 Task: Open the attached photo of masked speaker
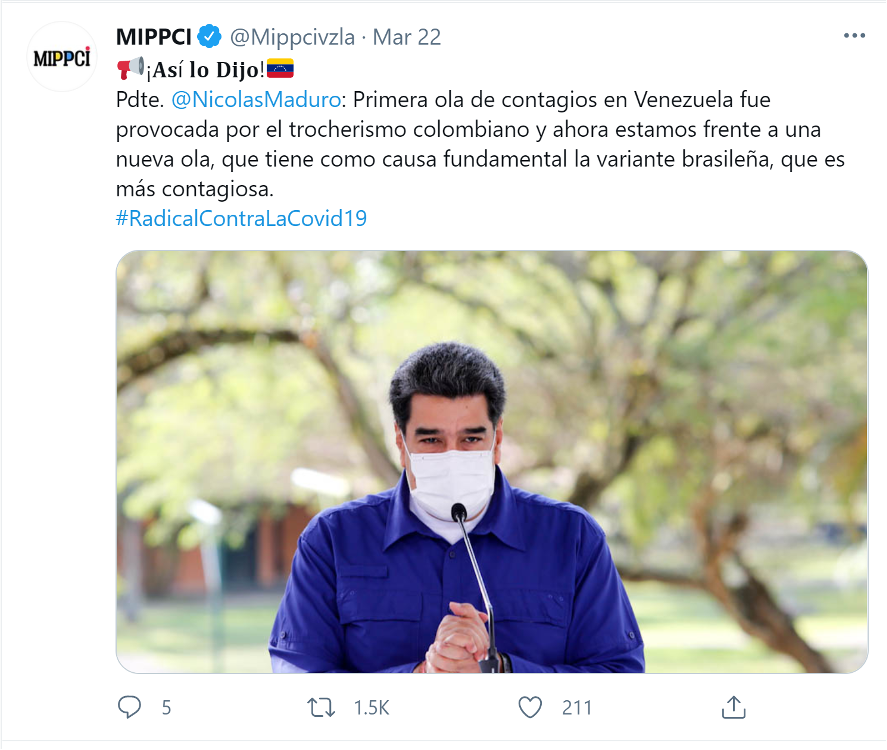tap(492, 462)
